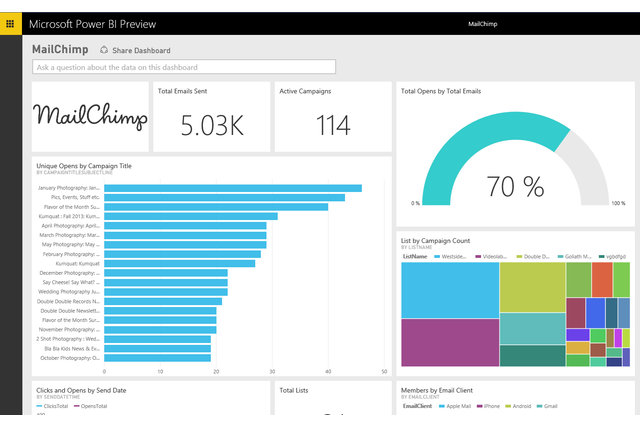
Task: Click the December Photography label
Action: (x=69, y=273)
